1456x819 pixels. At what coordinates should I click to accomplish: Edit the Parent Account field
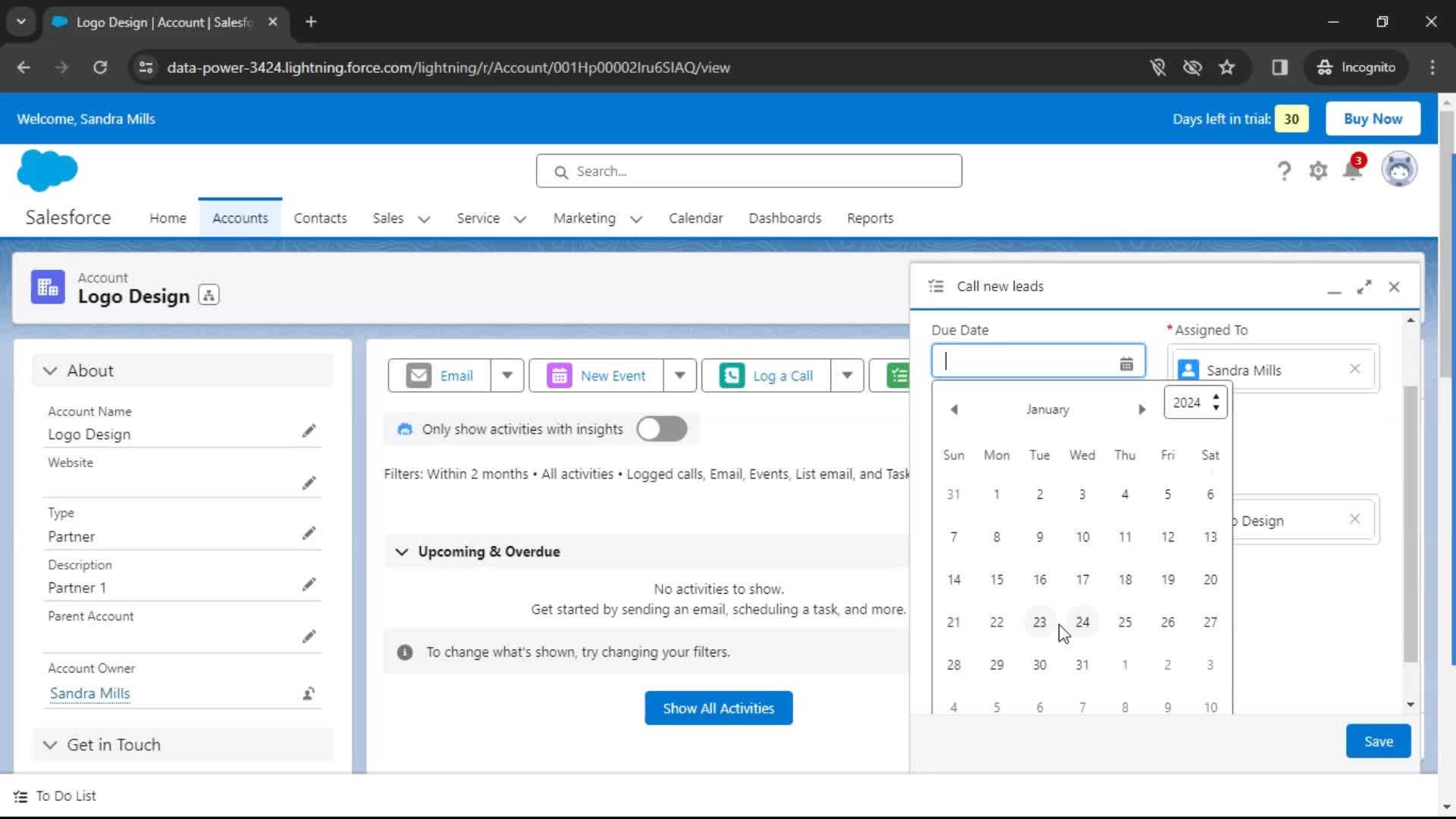[309, 636]
